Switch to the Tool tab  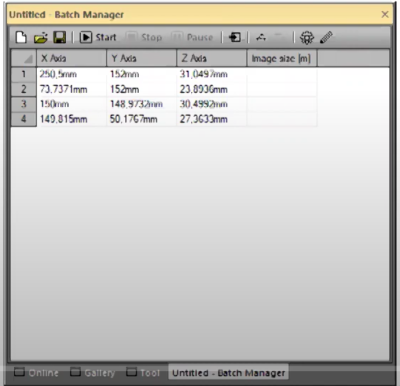[143, 372]
